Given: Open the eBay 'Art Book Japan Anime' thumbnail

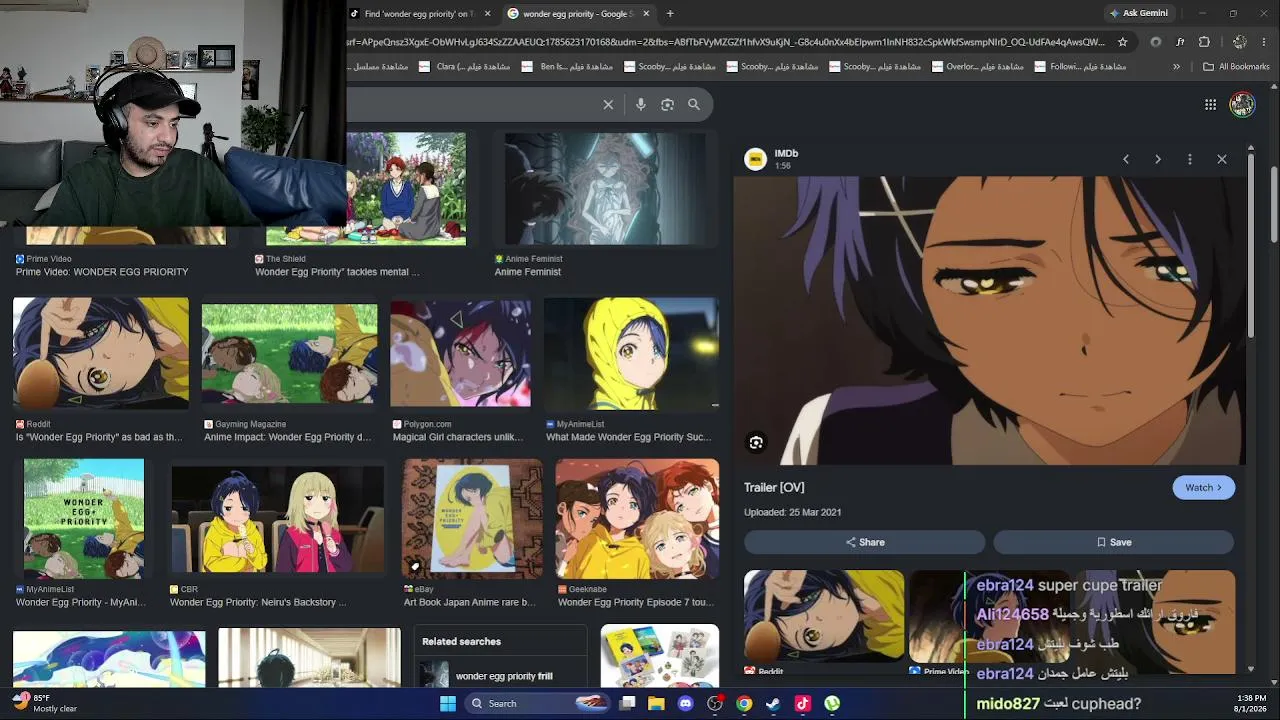Looking at the screenshot, I should click(x=473, y=519).
